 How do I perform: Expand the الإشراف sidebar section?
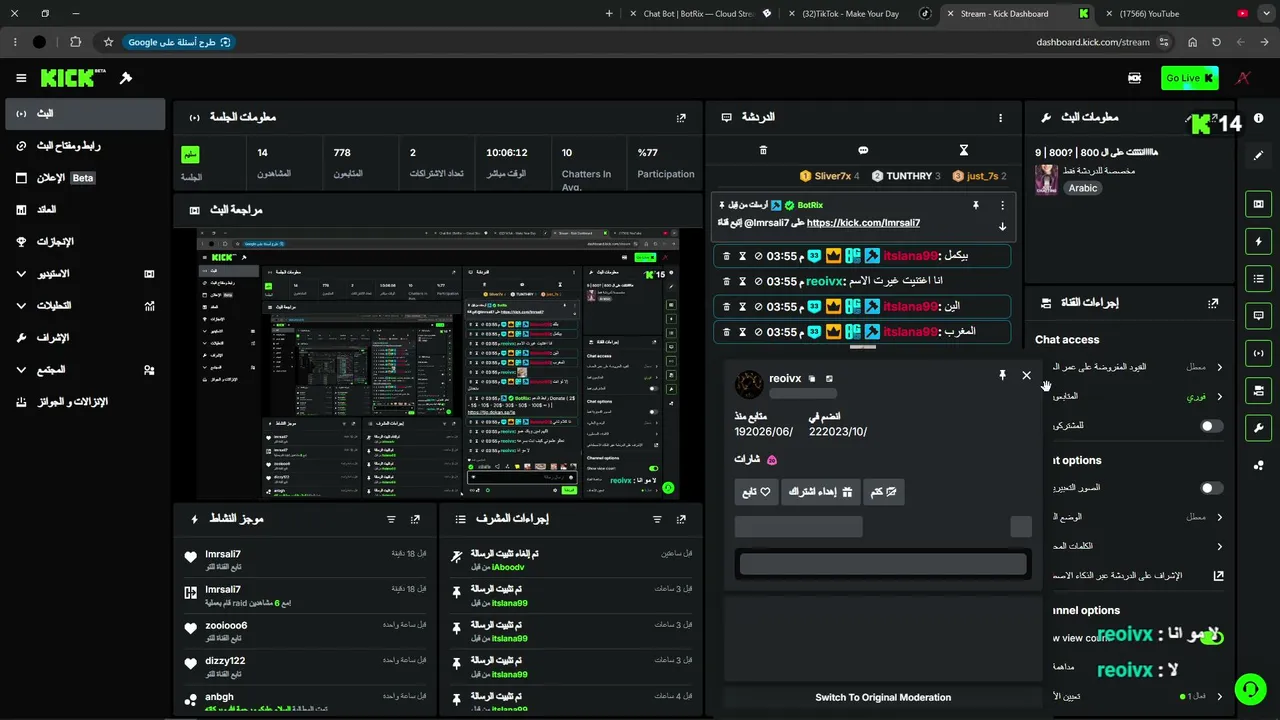(x=85, y=338)
